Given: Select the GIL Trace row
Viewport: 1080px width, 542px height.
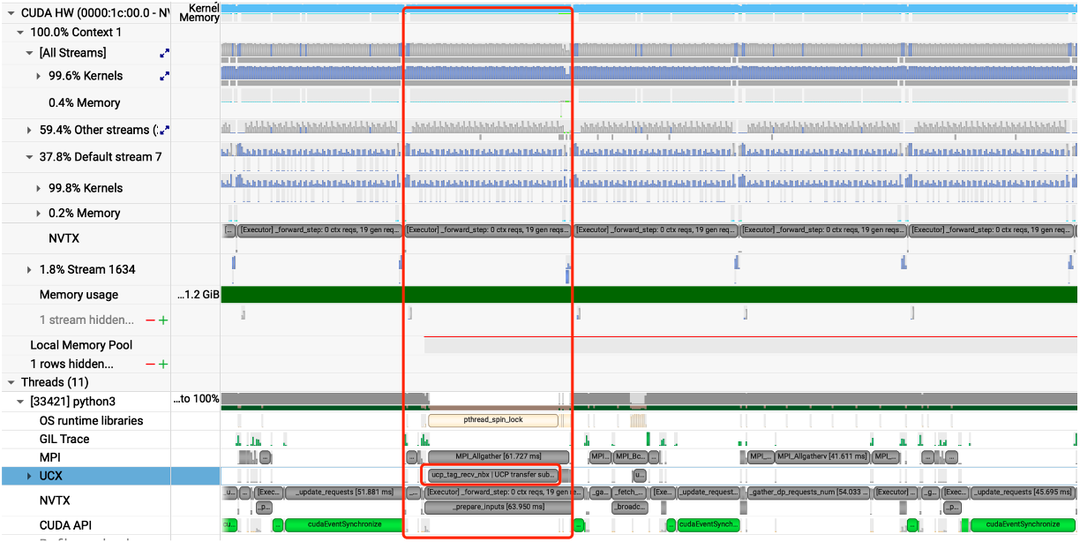Looking at the screenshot, I should click(x=64, y=439).
